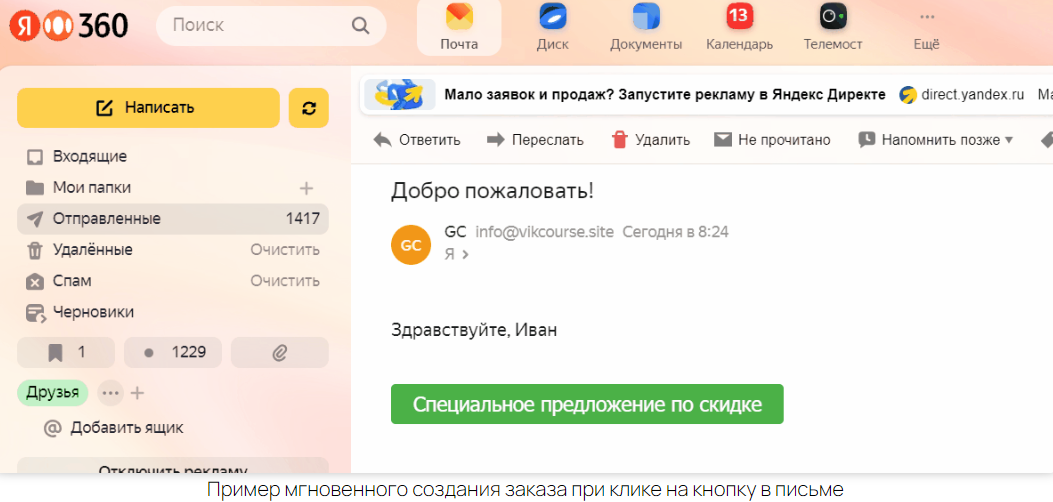1053x502 pixels.
Task: Open the Календарь service
Action: (x=739, y=27)
